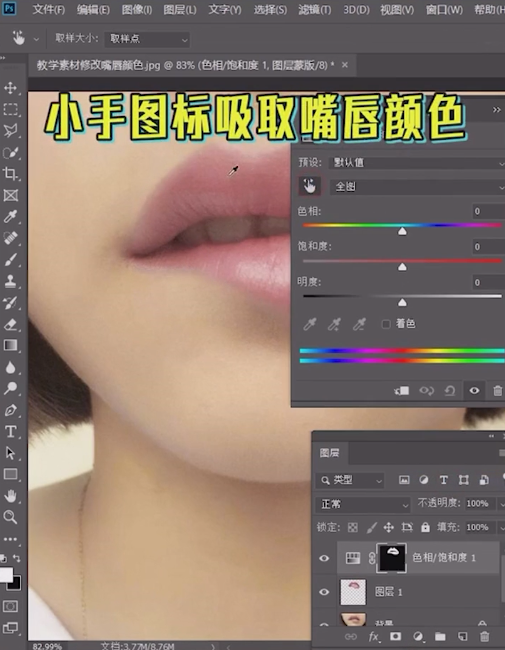Open the 编辑 Edit menu
Viewport: 505px width, 650px height.
click(x=93, y=10)
